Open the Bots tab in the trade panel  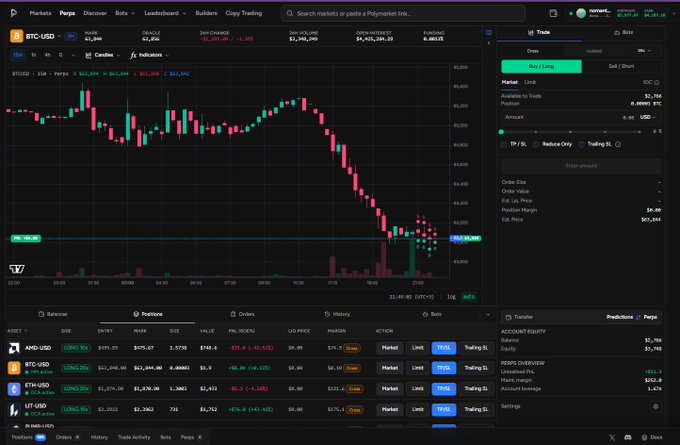[624, 33]
